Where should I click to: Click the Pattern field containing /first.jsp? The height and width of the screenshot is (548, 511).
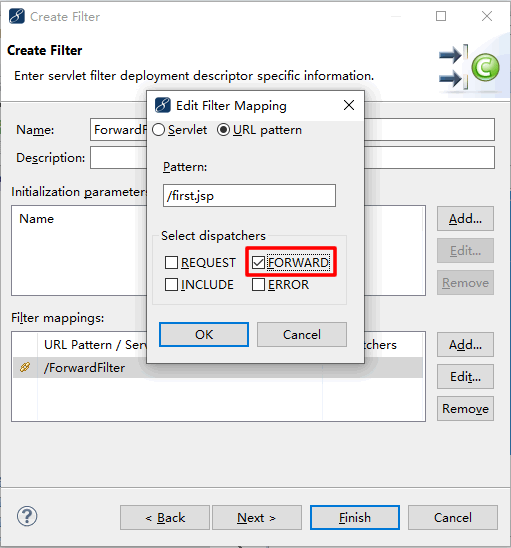pos(249,195)
